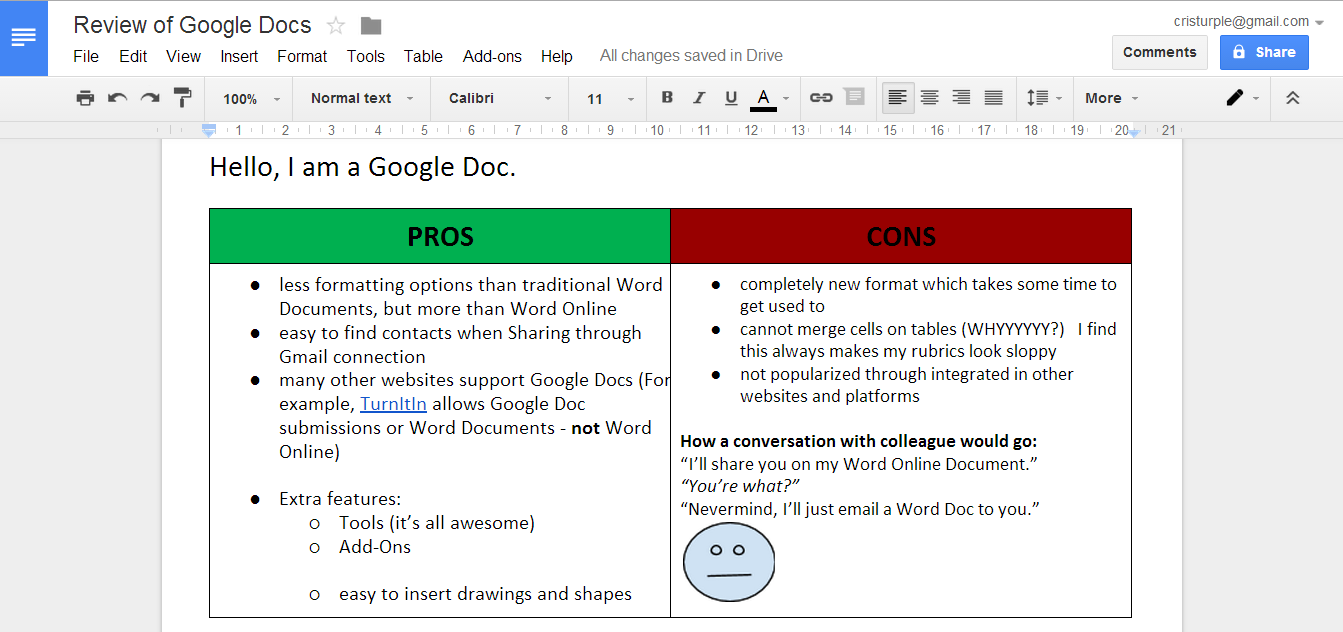Print the document
The image size is (1343, 632).
point(85,98)
